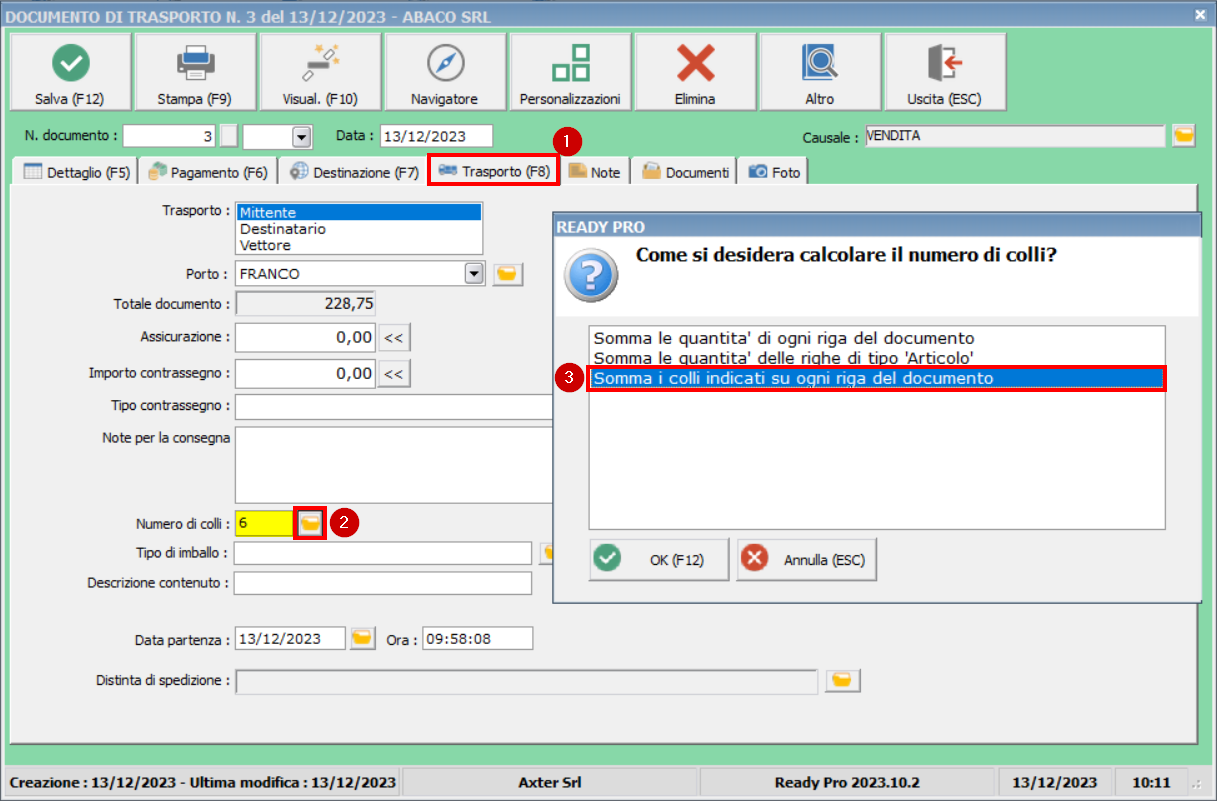Select 'Somma le quantita' di ogni riga' option
This screenshot has height=801, width=1217.
point(782,339)
